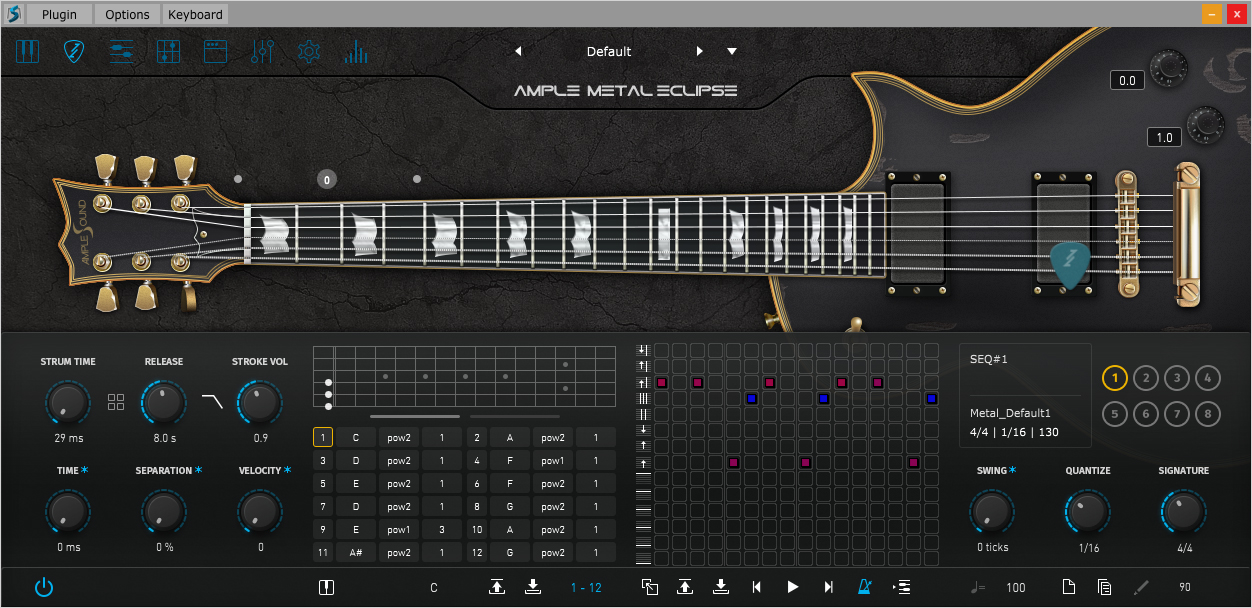Click the keyboard split icon in bottom bar
This screenshot has height=608, width=1252.
(x=326, y=587)
